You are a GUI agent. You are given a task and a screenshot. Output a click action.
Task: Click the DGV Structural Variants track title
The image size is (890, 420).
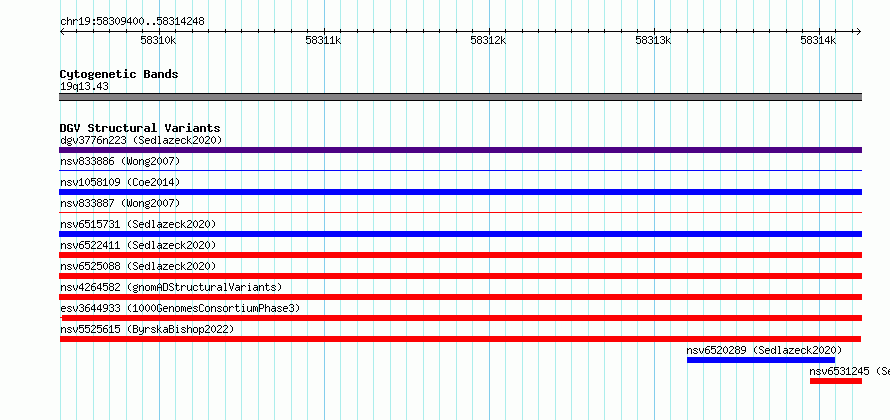coord(140,128)
